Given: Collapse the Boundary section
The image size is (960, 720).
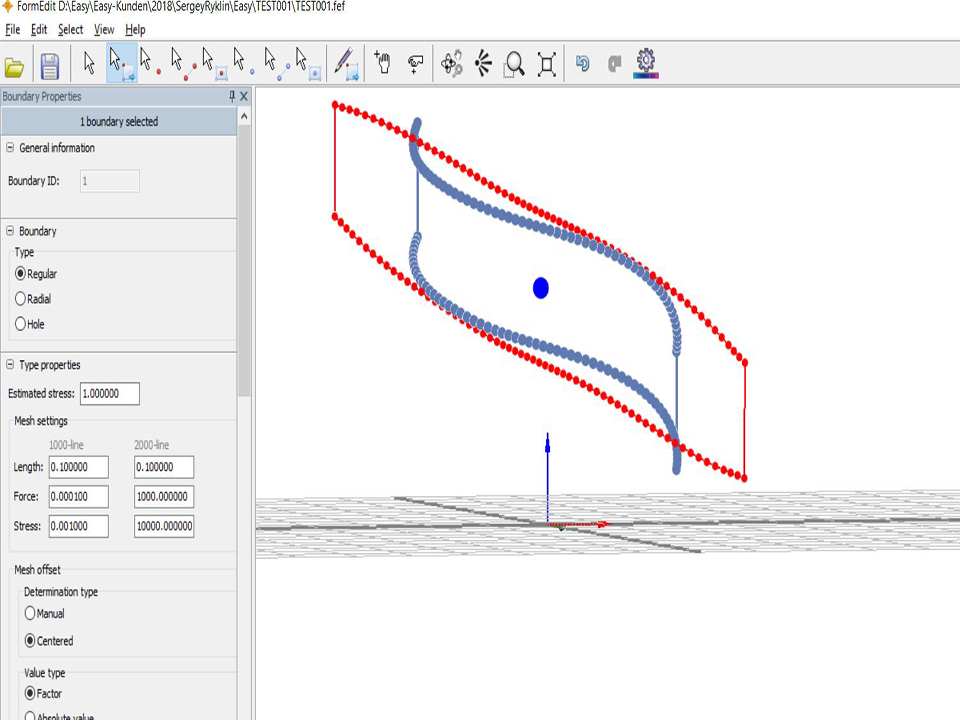Looking at the screenshot, I should pos(10,231).
